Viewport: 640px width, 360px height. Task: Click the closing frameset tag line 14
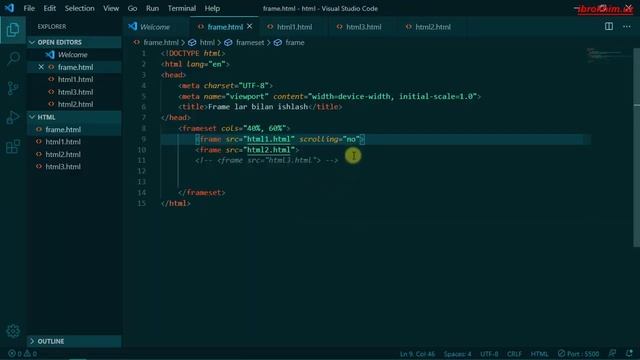click(x=202, y=193)
